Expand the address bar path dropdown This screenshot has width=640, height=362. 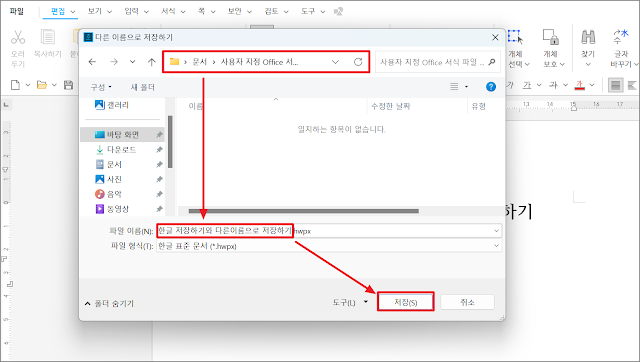coord(335,62)
